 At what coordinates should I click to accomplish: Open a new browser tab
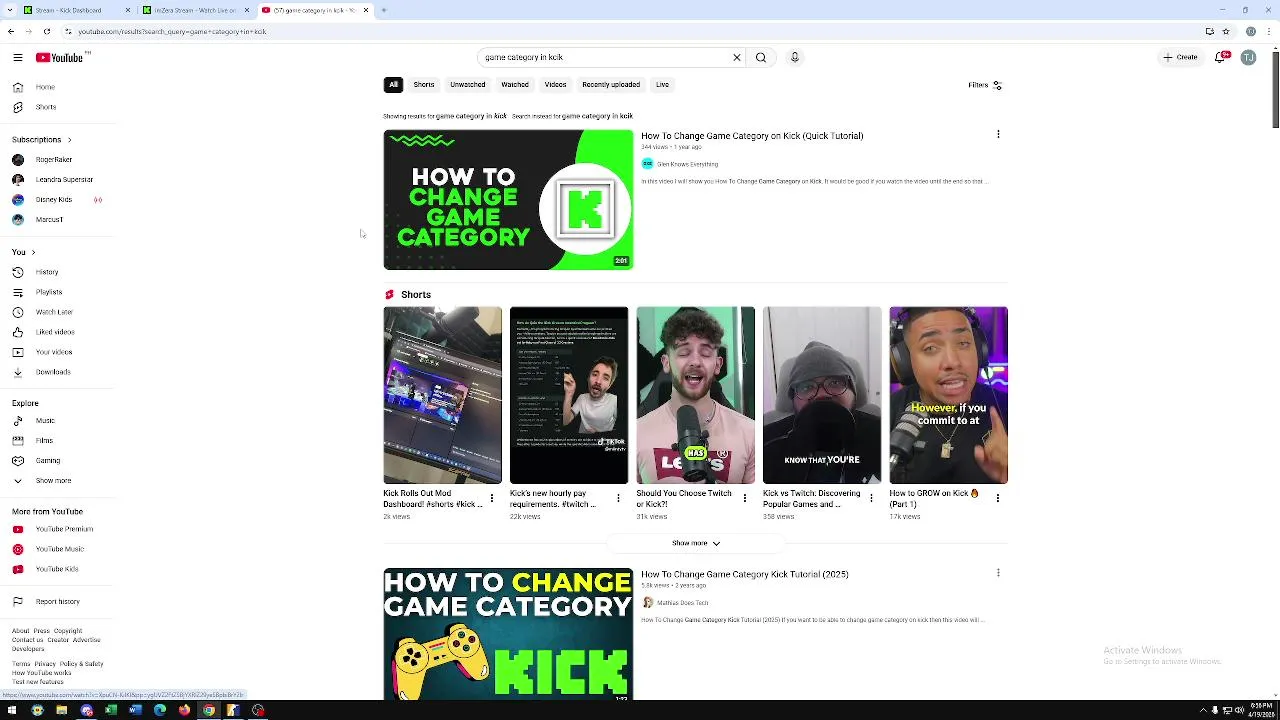(x=384, y=10)
